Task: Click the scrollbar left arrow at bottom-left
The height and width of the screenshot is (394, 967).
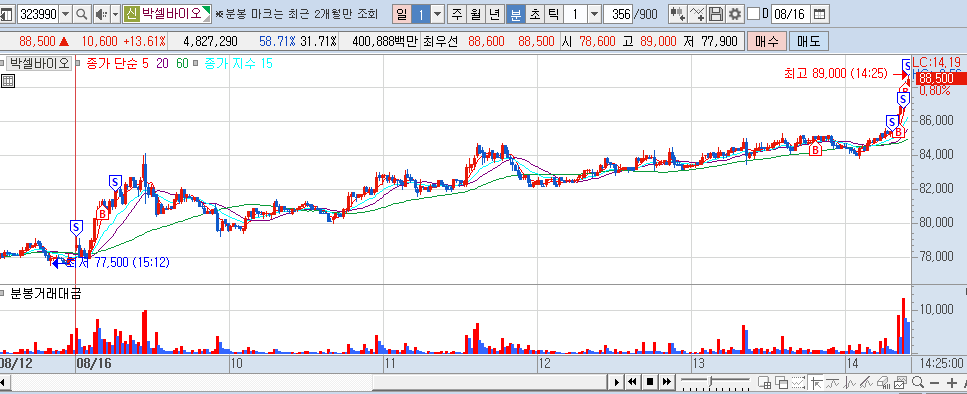Action: tap(4, 382)
